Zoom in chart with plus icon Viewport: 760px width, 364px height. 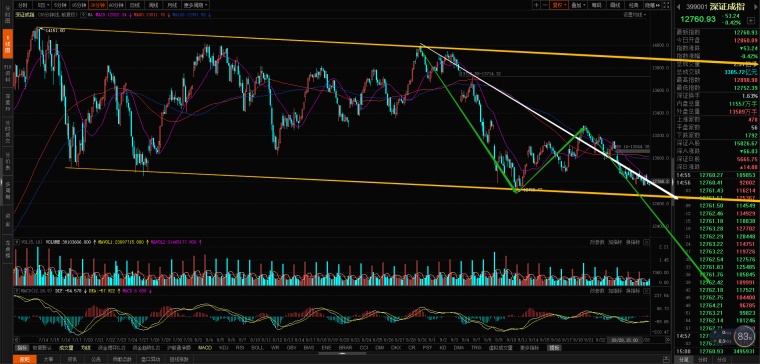coord(537,5)
